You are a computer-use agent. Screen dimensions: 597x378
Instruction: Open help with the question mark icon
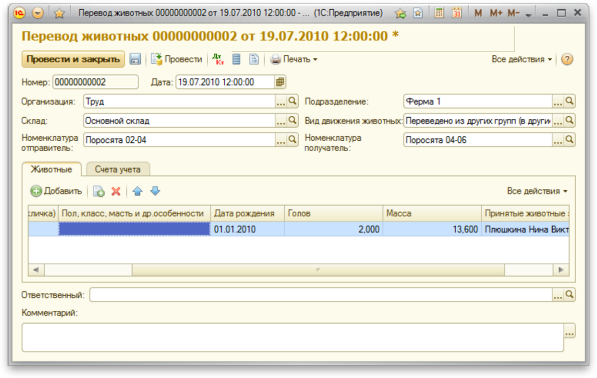[x=567, y=59]
